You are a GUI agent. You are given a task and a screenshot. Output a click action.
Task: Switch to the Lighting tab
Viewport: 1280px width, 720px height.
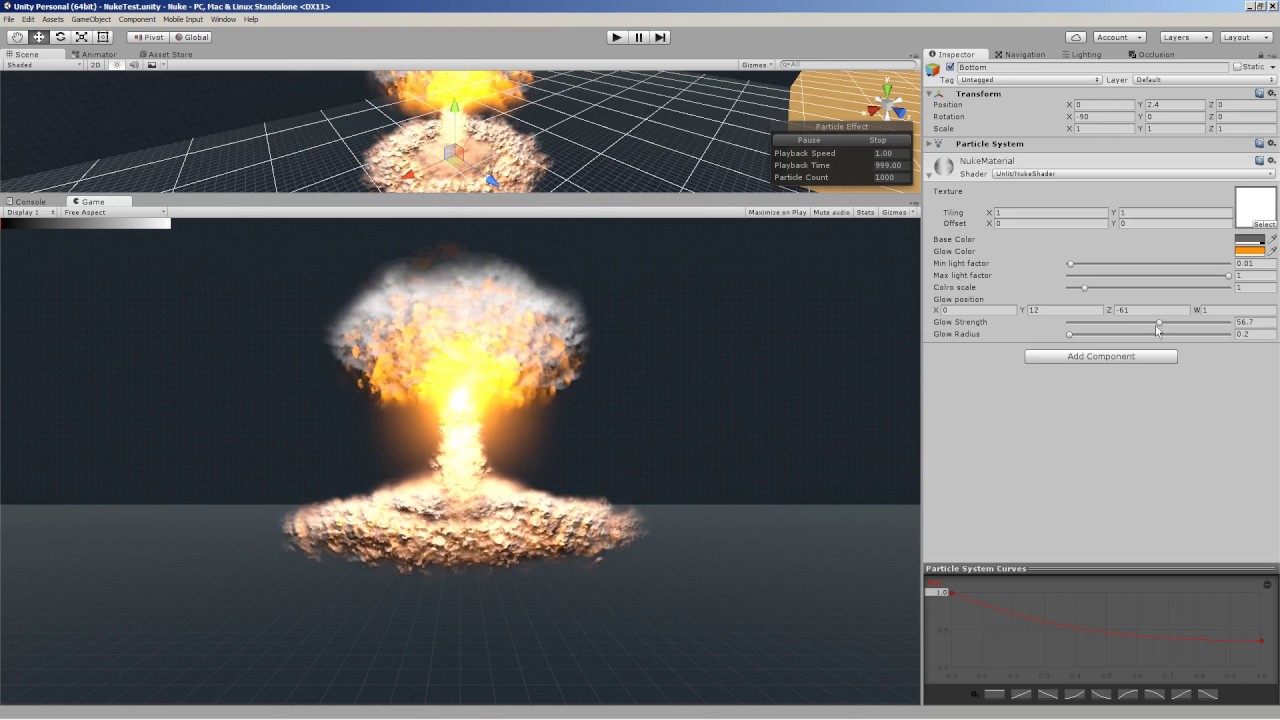coord(1081,54)
